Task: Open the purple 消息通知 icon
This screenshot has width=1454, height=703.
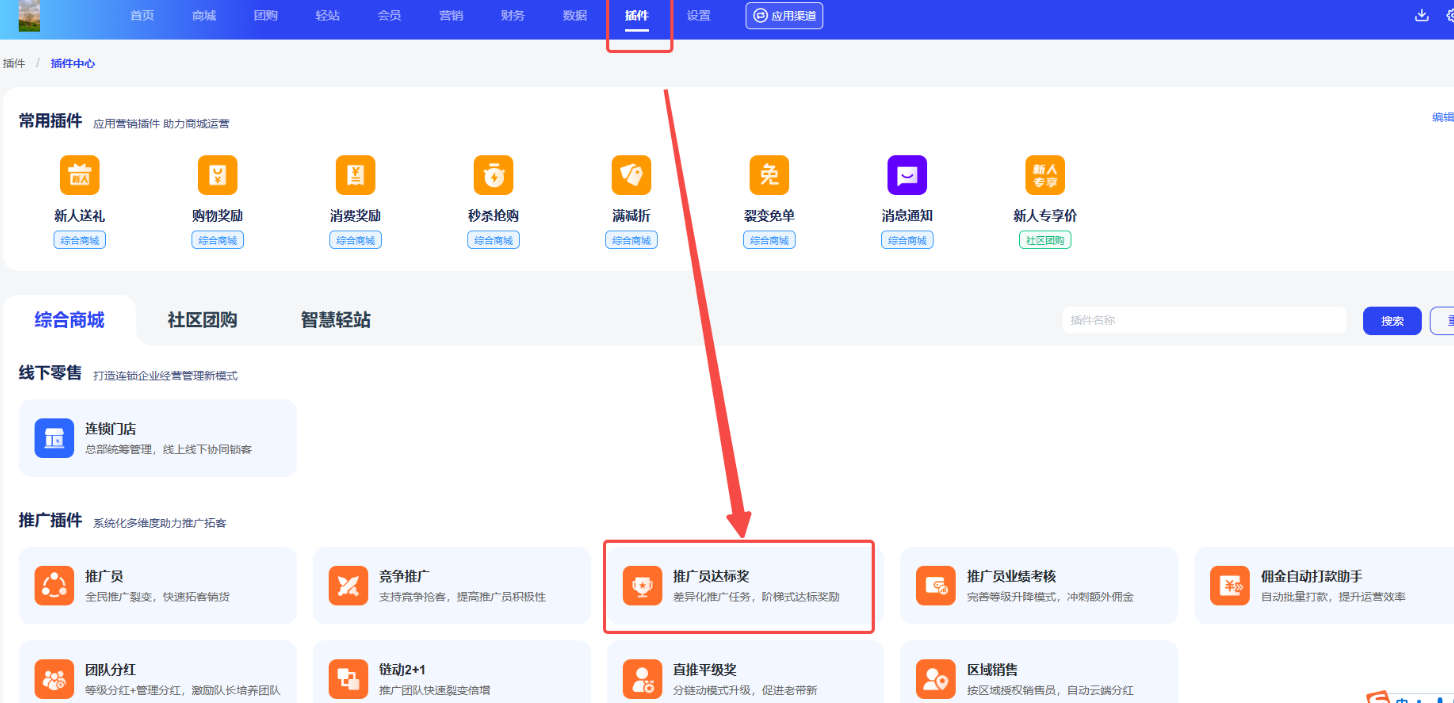Action: point(907,176)
